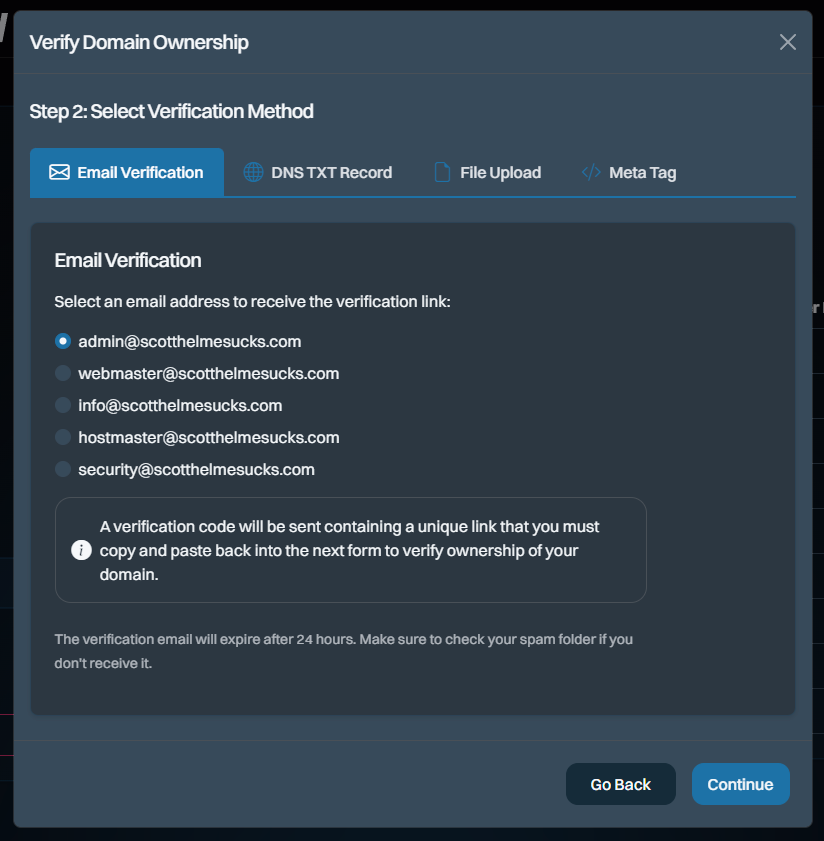Screen dimensions: 824x841
Task: Click the Continue button
Action: [740, 784]
